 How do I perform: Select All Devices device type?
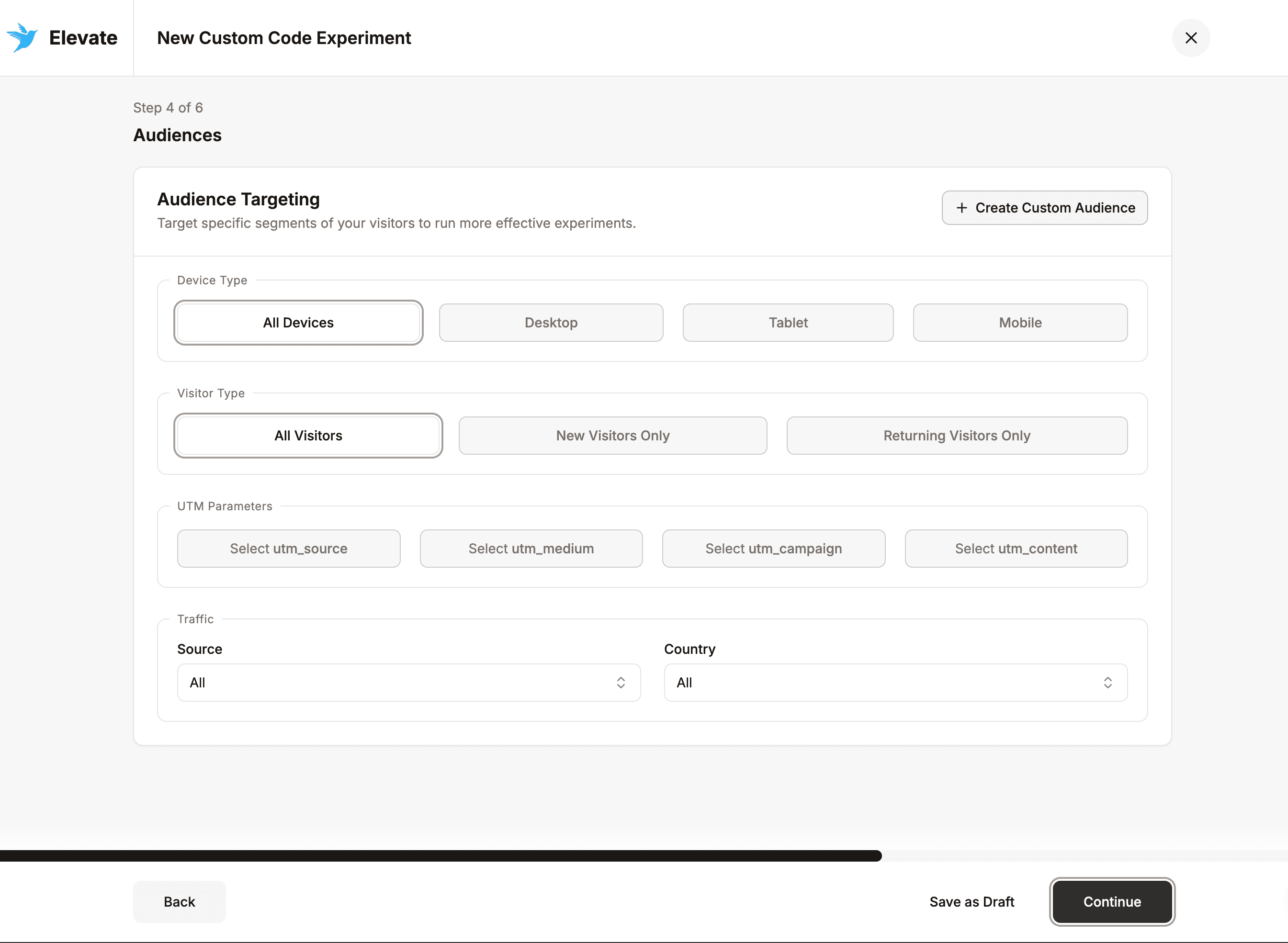pyautogui.click(x=298, y=323)
